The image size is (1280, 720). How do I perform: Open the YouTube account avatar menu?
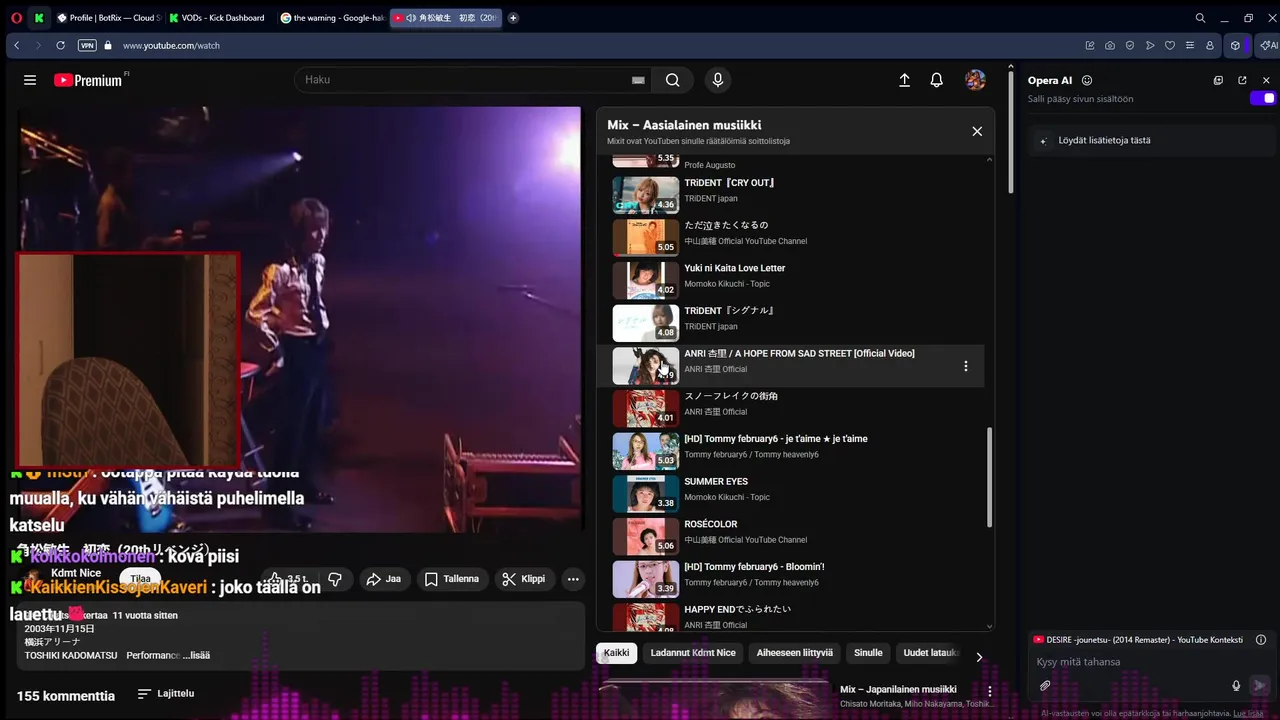[x=975, y=80]
